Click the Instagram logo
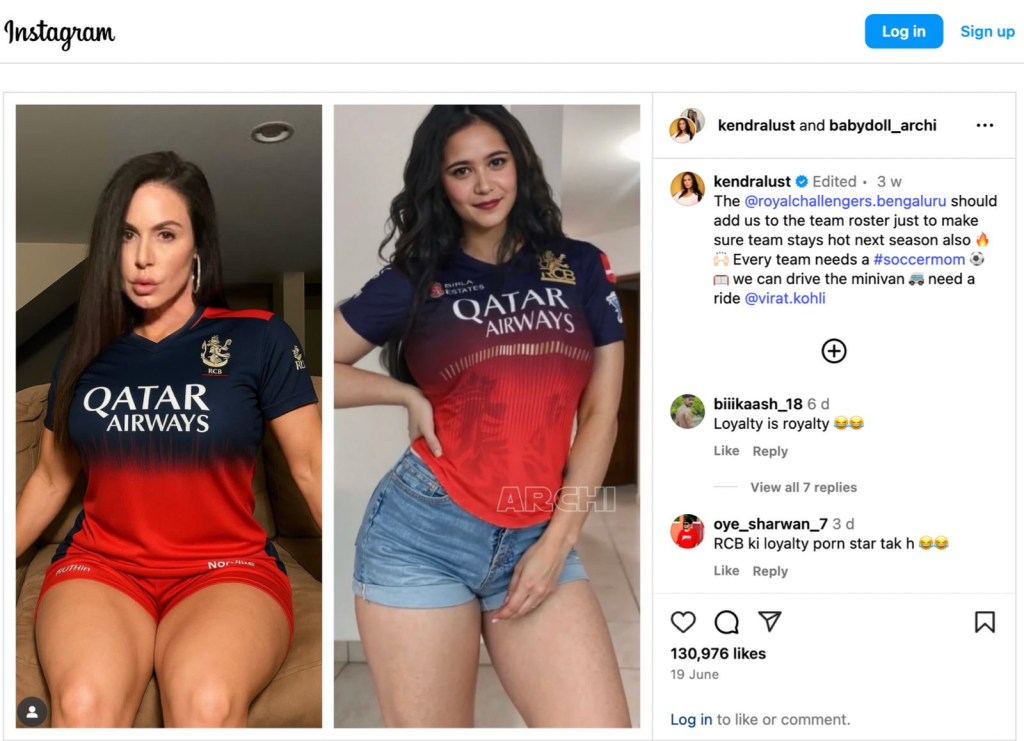The height and width of the screenshot is (741, 1024). click(x=59, y=33)
